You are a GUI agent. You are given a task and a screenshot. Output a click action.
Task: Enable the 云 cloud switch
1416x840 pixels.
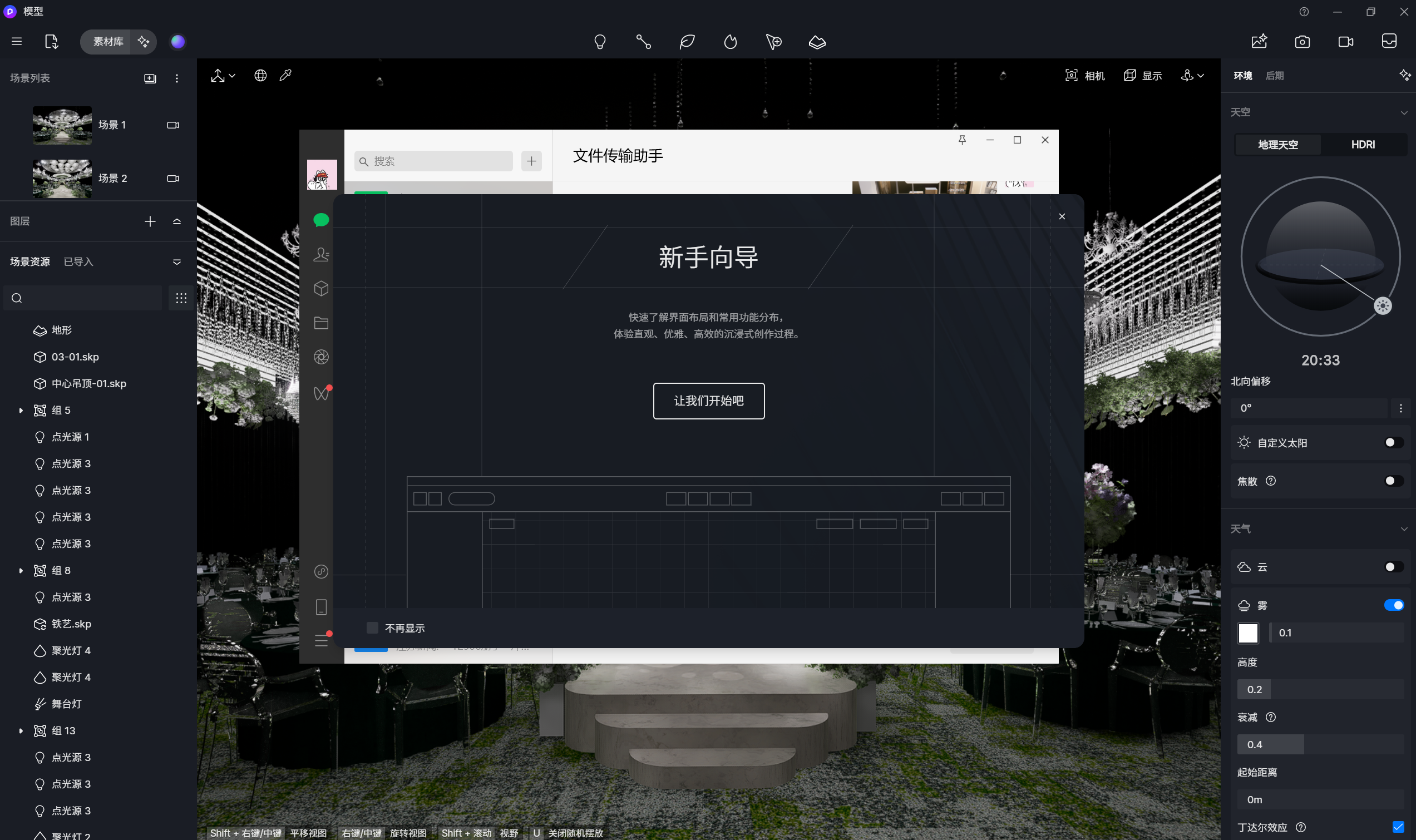tap(1394, 567)
